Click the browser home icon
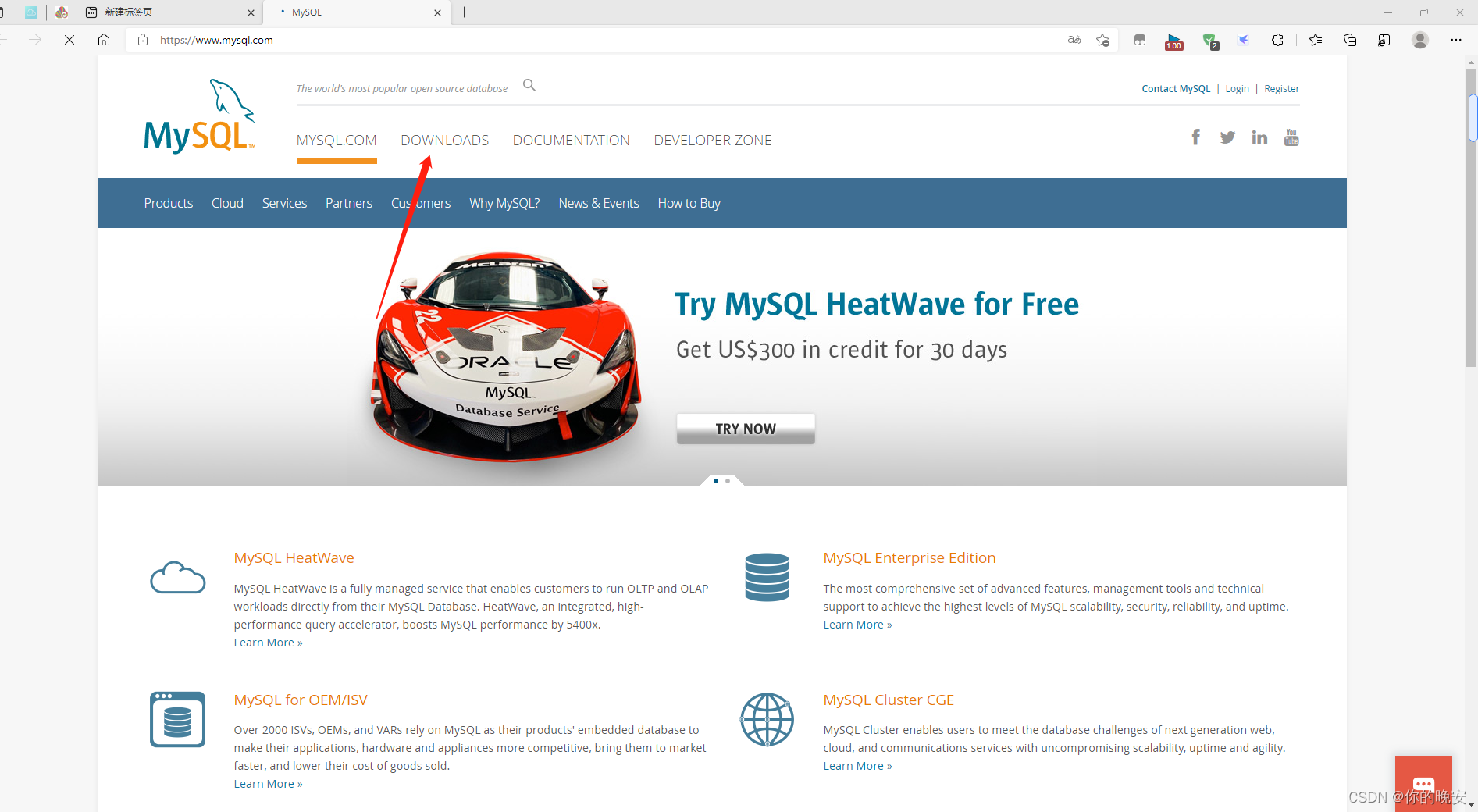The height and width of the screenshot is (812, 1478). pyautogui.click(x=104, y=40)
